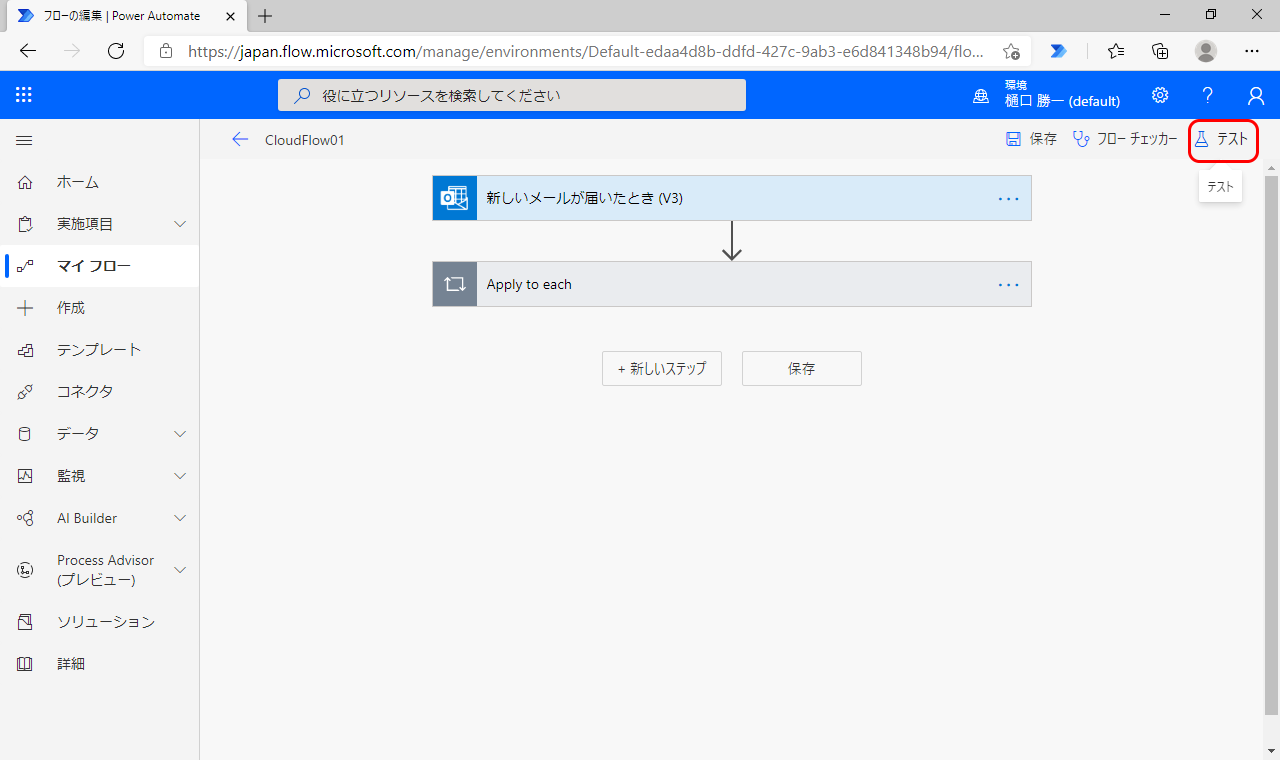Open the app launcher waffle icon
The width and height of the screenshot is (1280, 760).
pos(24,95)
